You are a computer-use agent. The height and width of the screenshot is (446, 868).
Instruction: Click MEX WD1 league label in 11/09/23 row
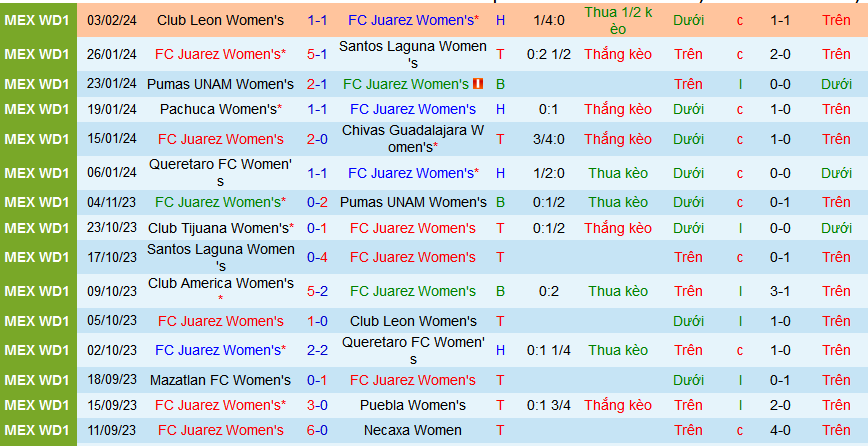coord(37,430)
